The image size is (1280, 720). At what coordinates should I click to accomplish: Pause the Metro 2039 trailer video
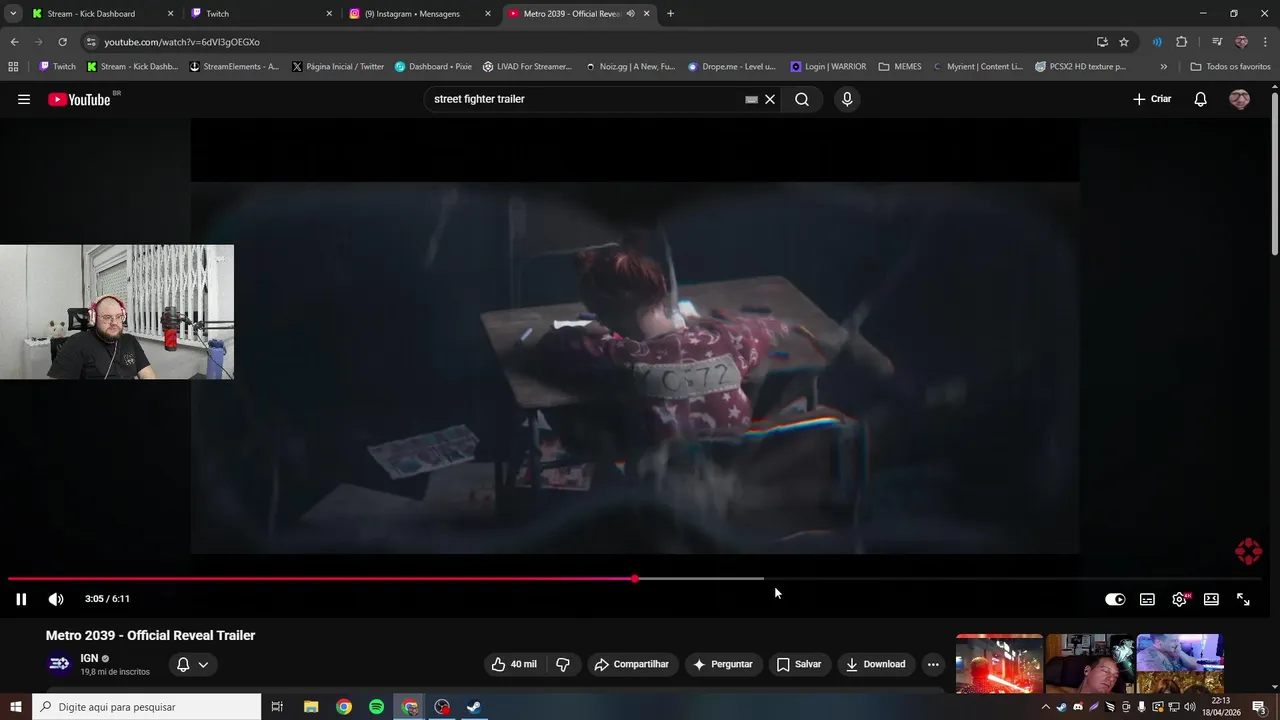(21, 599)
